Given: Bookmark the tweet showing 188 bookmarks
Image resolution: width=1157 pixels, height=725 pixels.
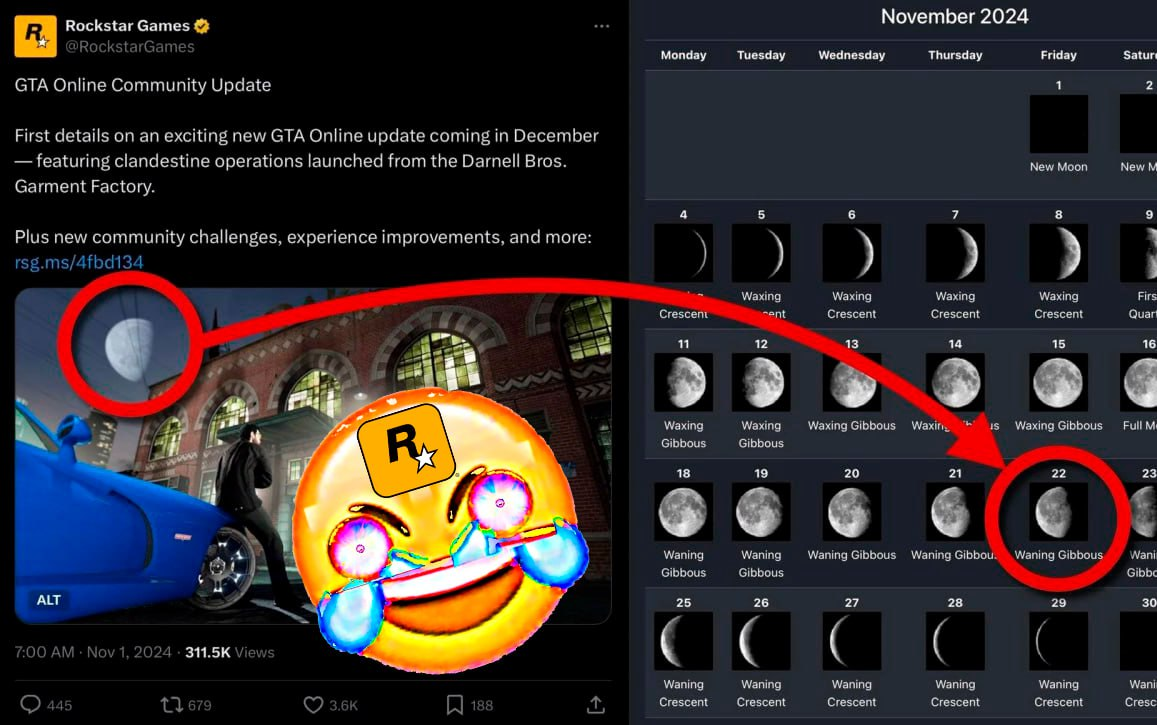Looking at the screenshot, I should point(455,704).
